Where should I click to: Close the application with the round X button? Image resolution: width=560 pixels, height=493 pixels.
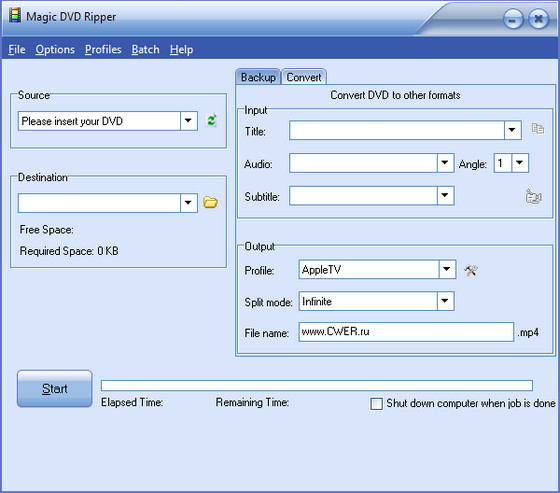538,19
